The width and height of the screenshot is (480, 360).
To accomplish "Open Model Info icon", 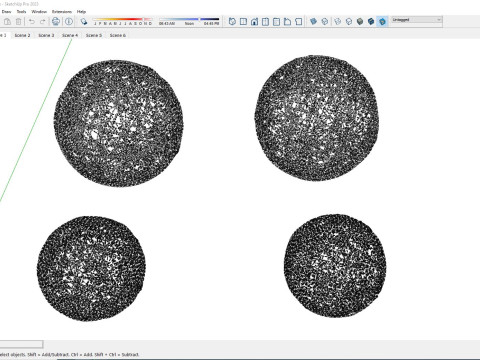I will point(69,22).
